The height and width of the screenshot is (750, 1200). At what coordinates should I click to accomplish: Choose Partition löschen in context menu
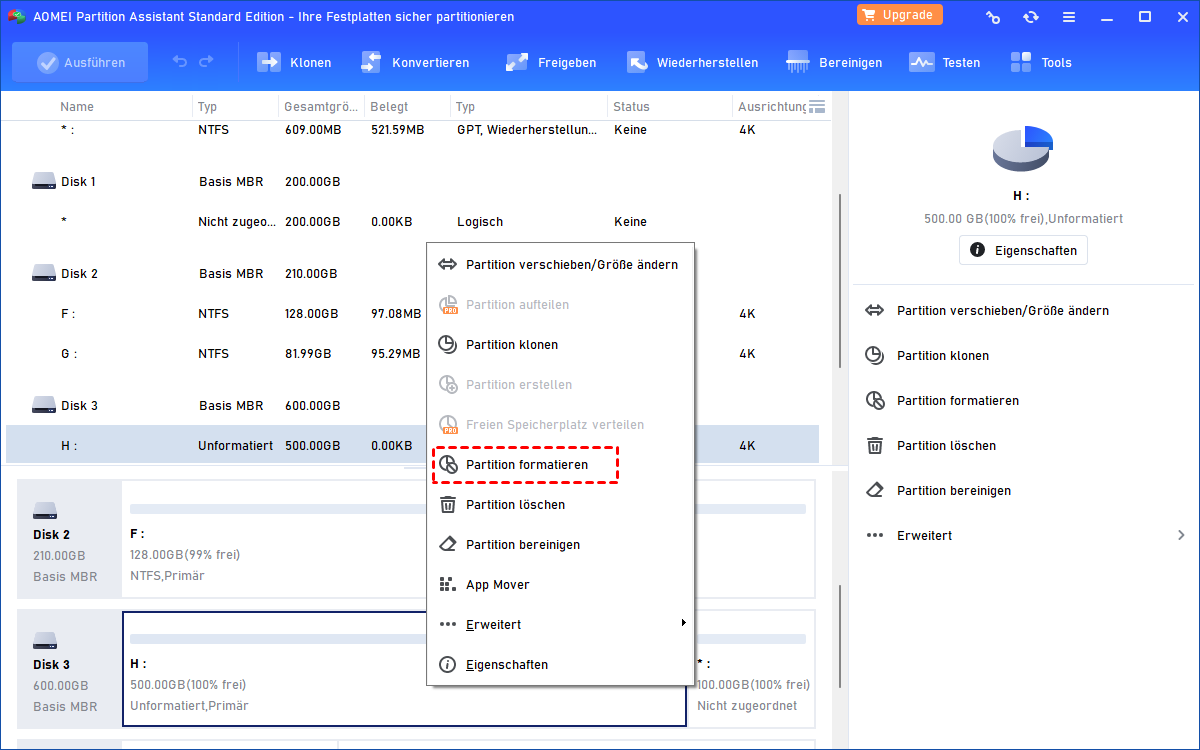[x=560, y=505]
